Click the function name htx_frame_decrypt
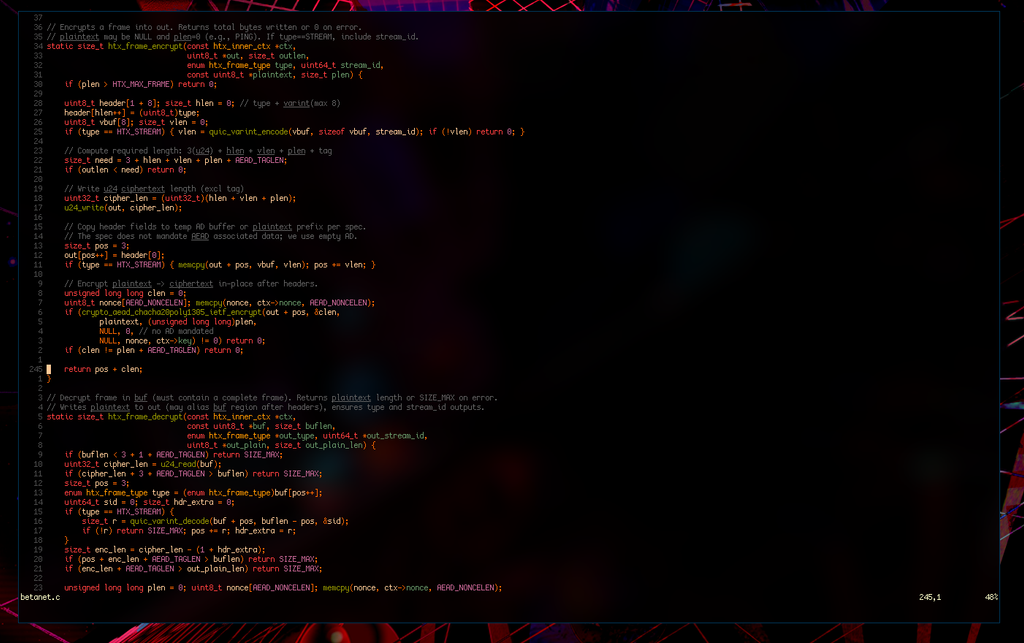Screen dimensions: 1024x643 click(145, 416)
